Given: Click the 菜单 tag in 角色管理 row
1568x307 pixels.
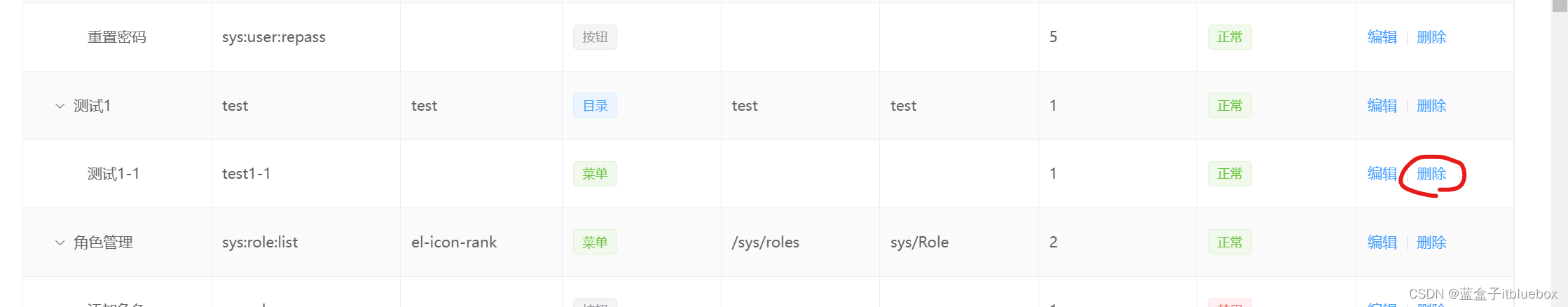Looking at the screenshot, I should (595, 243).
